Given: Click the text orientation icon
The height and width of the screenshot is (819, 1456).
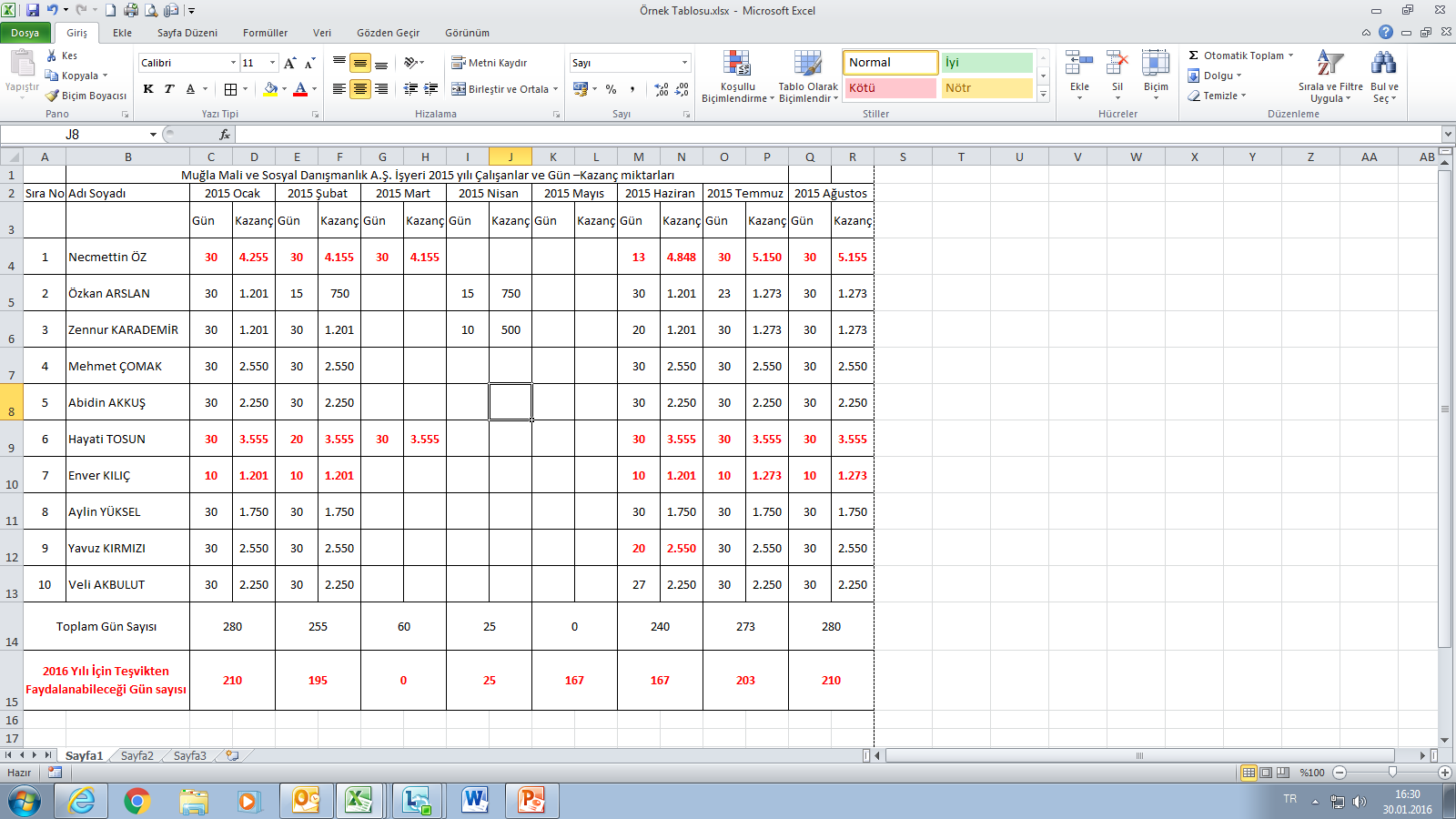Looking at the screenshot, I should [411, 63].
